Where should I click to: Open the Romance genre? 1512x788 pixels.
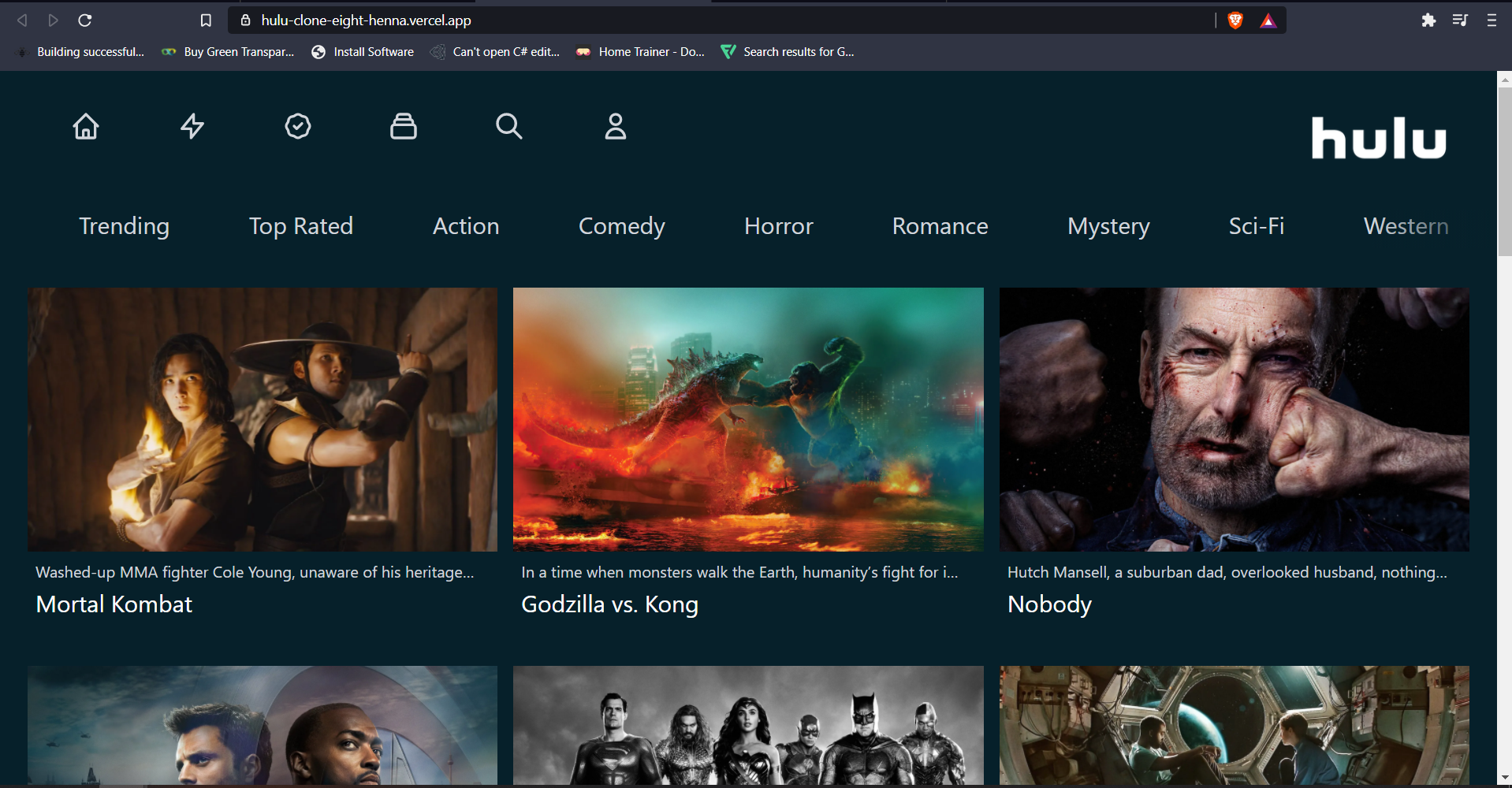[940, 226]
